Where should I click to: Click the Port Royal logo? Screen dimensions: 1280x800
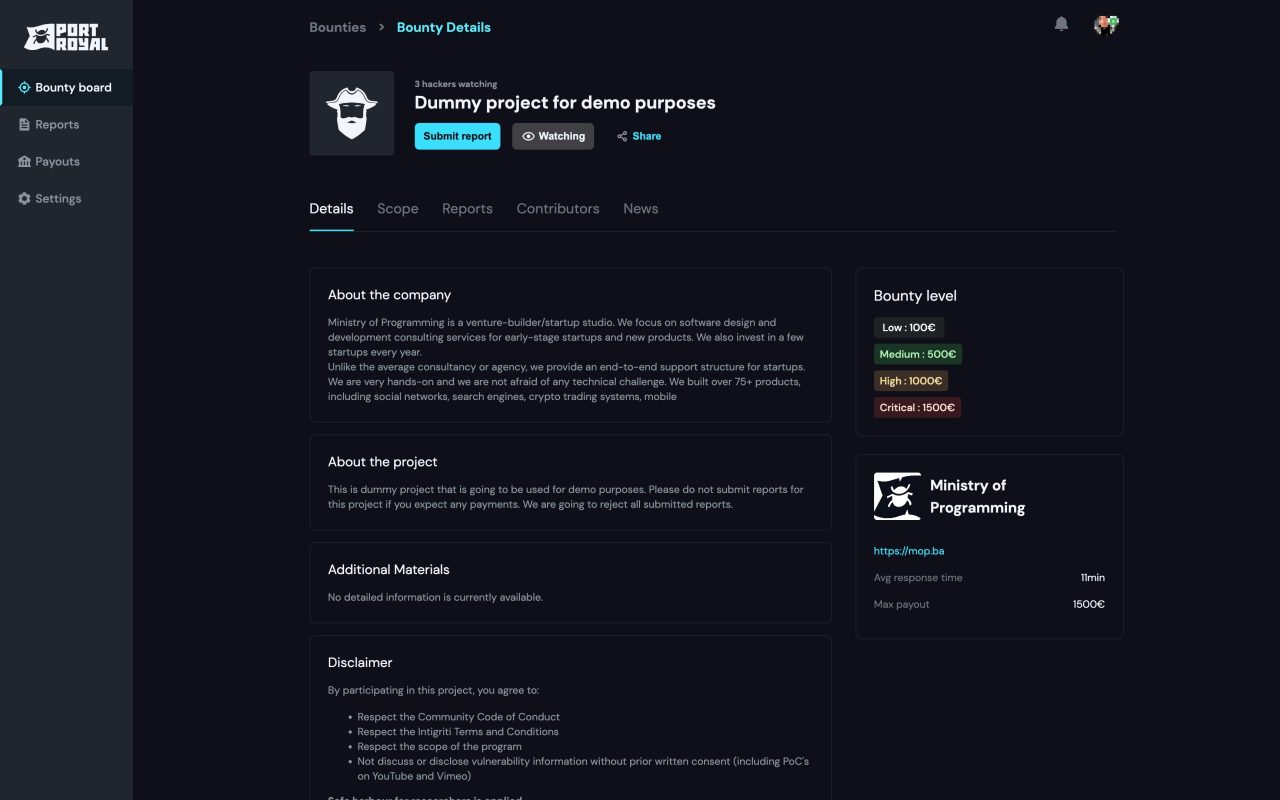(66, 37)
